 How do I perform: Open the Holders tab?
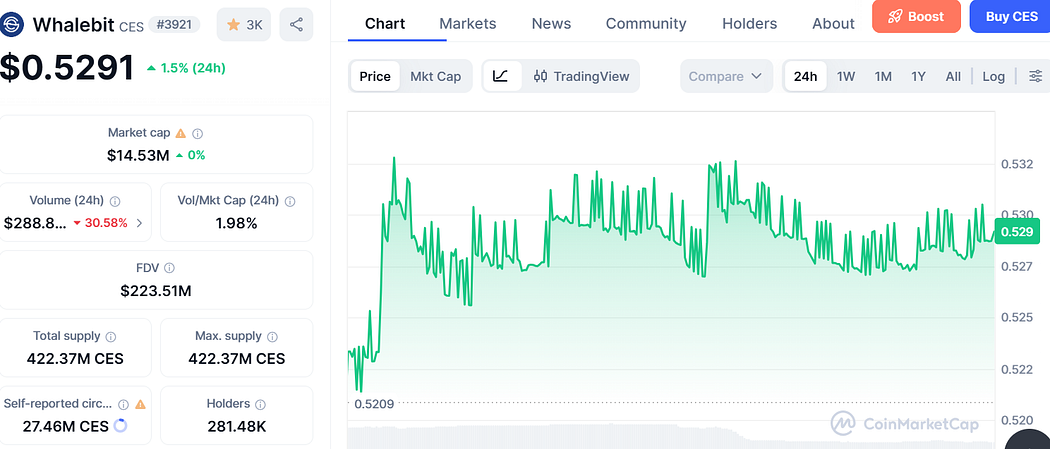tap(749, 23)
